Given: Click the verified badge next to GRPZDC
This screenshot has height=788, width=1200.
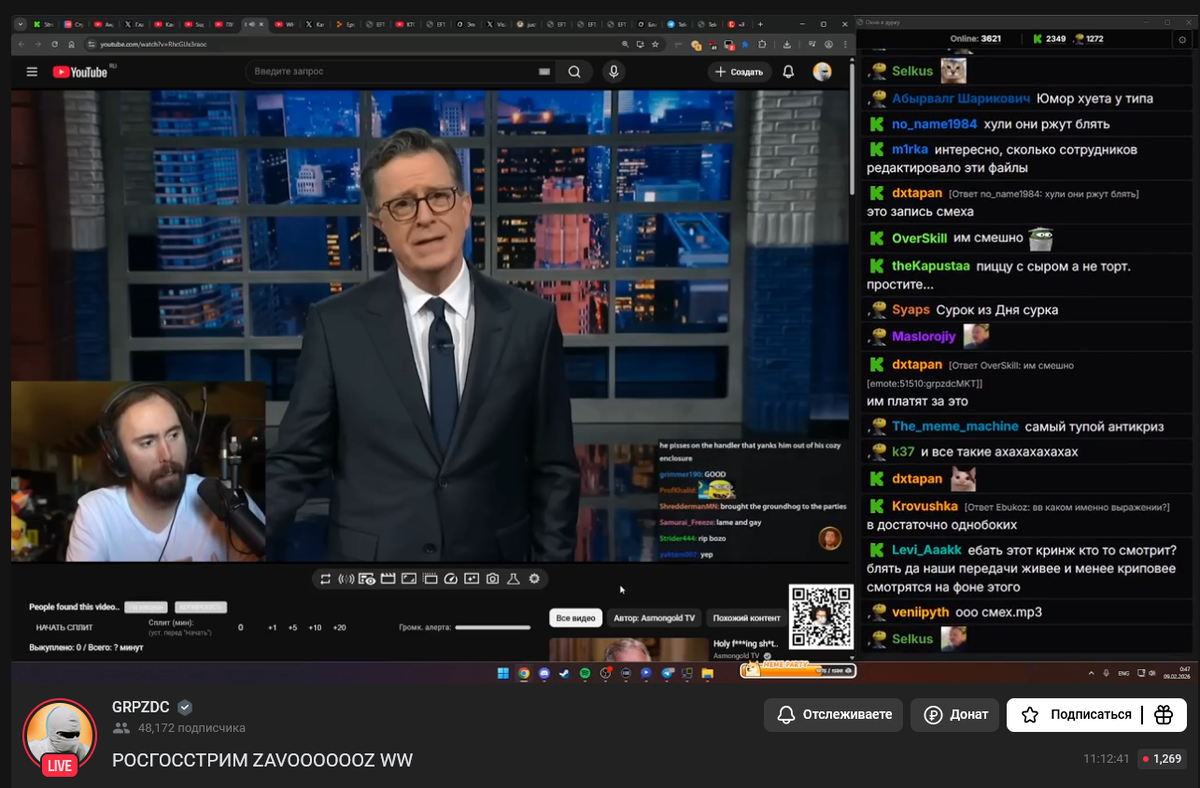Looking at the screenshot, I should point(184,708).
